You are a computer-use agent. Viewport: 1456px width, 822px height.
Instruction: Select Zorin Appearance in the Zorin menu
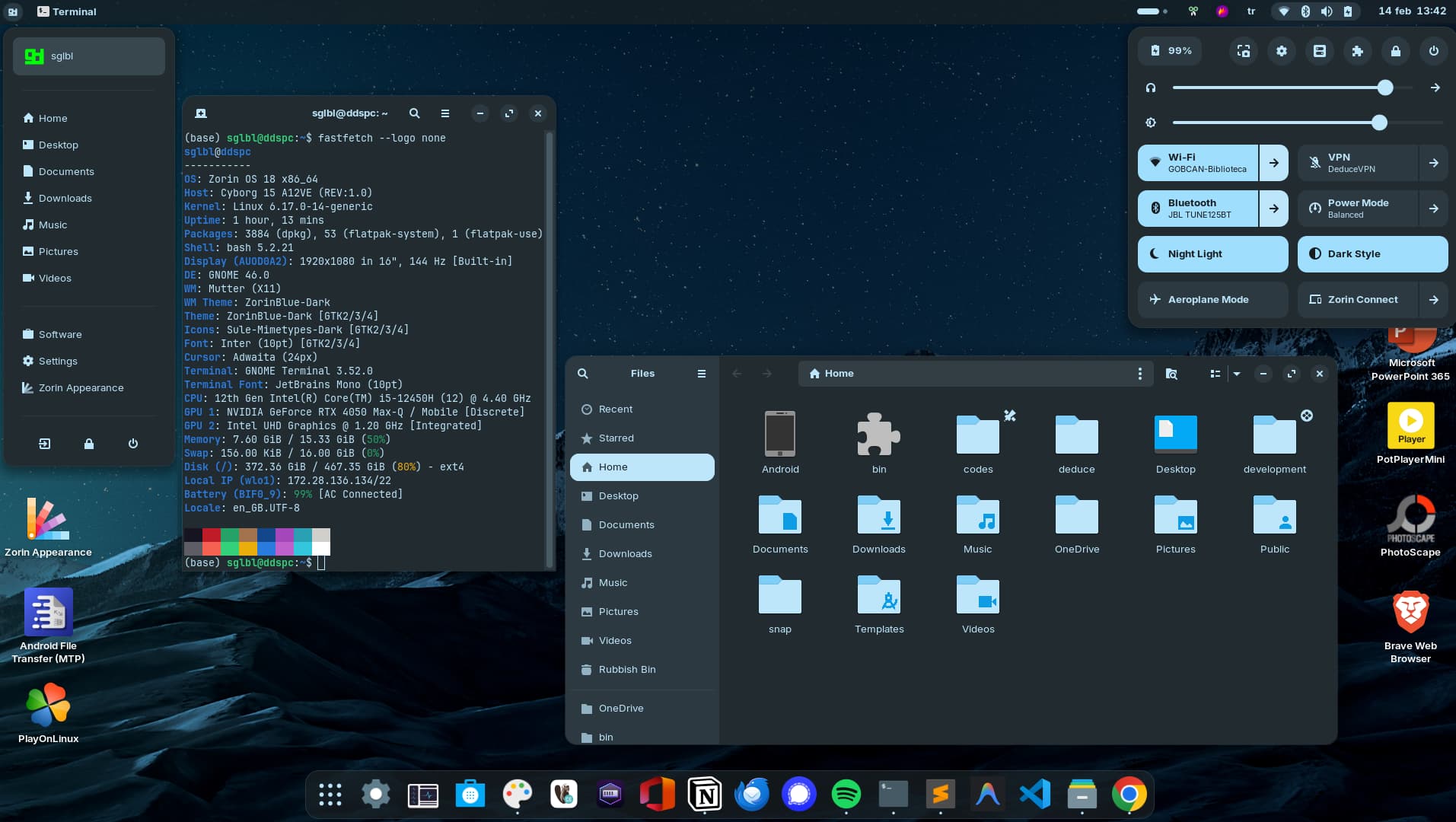81,388
